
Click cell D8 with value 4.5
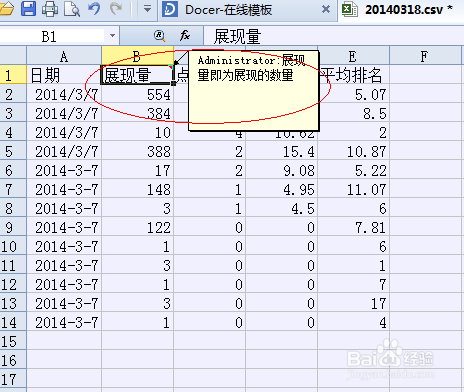[x=282, y=207]
